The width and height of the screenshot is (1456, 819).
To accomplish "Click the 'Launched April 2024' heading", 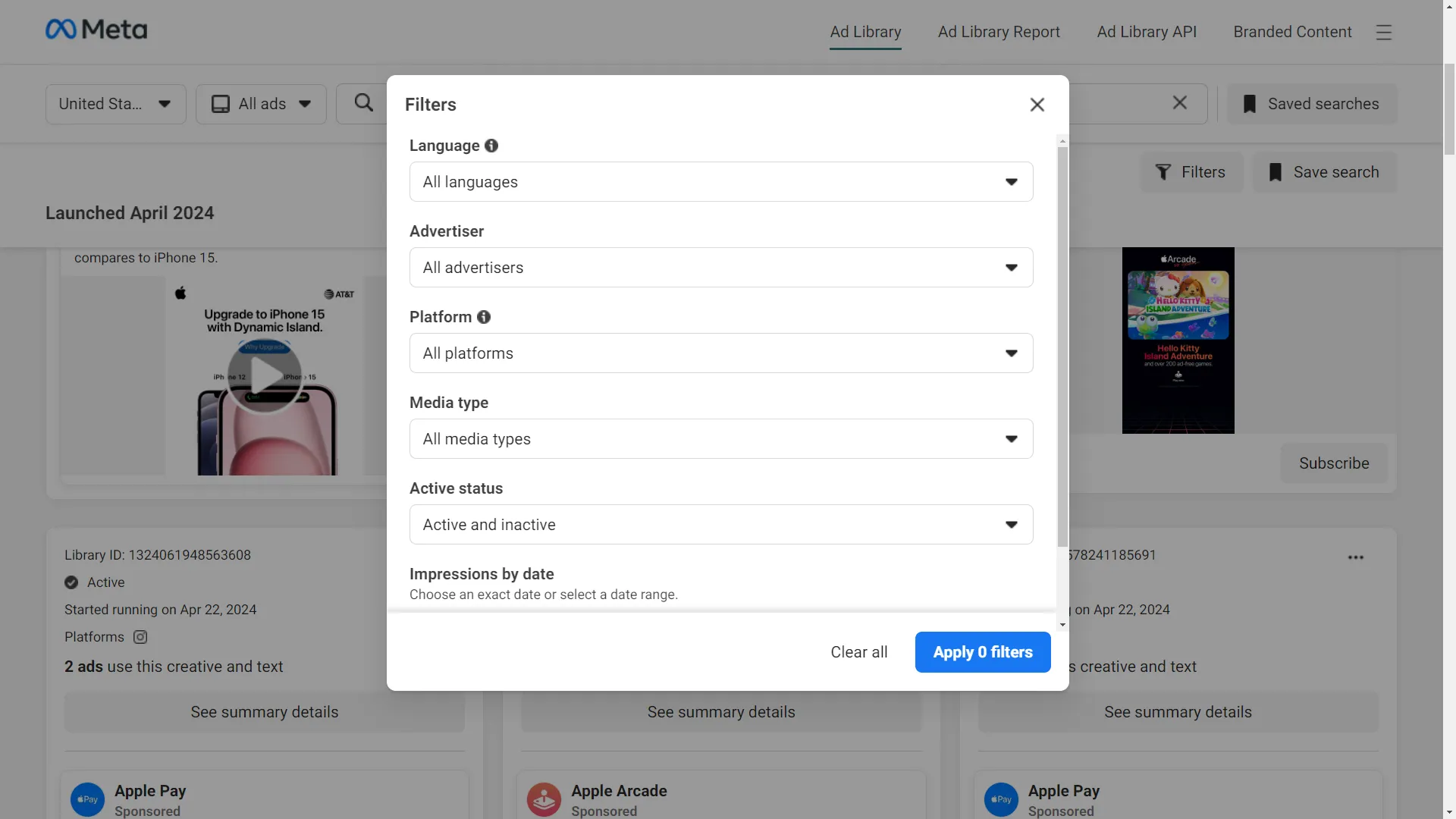I will [x=130, y=213].
